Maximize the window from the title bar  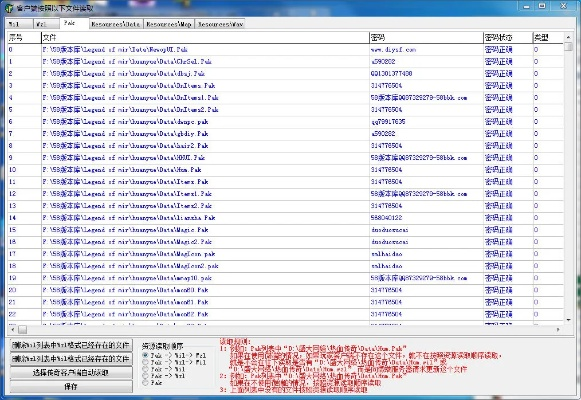tap(542, 6)
